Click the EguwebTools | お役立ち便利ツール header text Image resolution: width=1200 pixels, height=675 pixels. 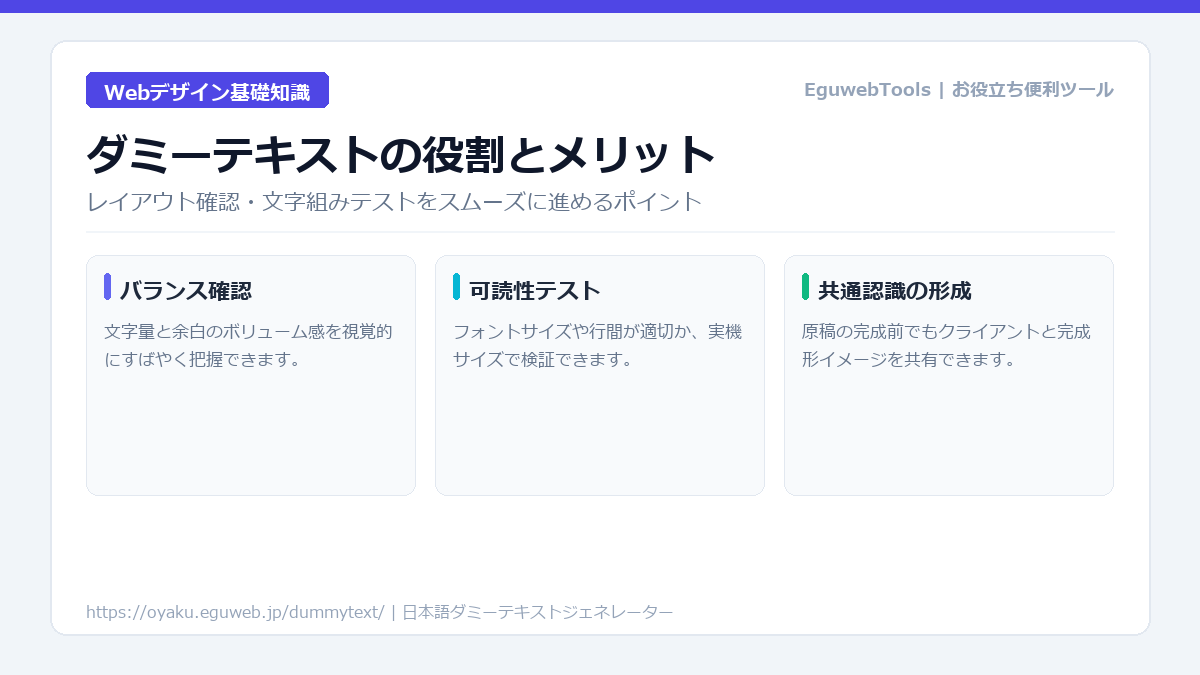(x=958, y=90)
